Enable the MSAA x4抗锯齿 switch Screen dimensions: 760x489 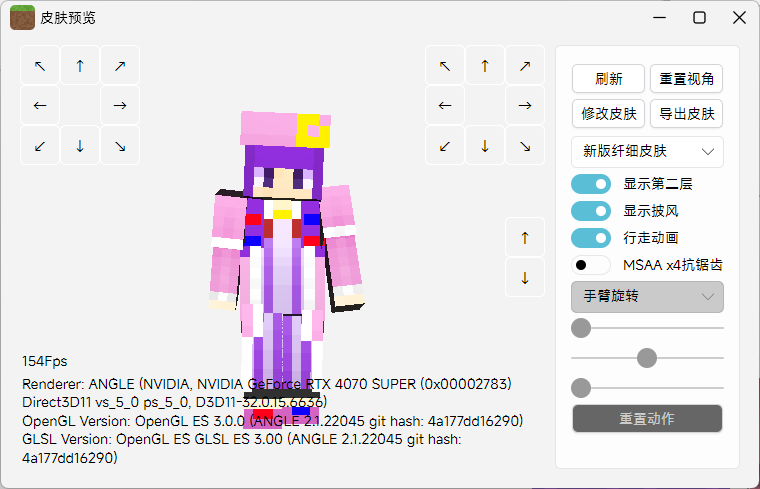pos(591,265)
